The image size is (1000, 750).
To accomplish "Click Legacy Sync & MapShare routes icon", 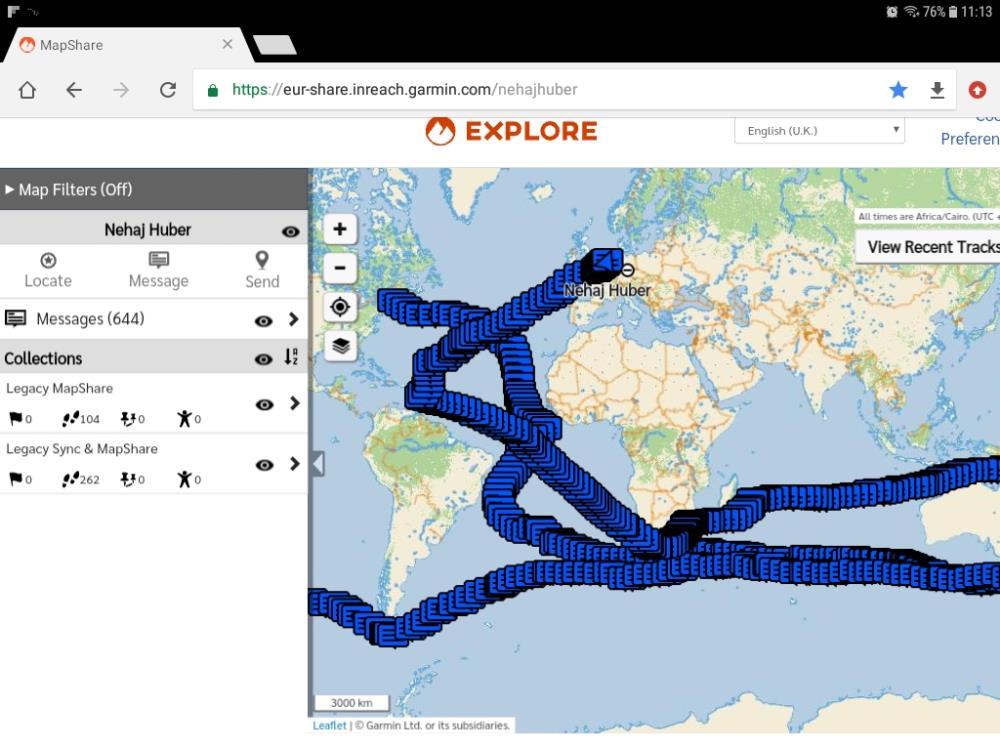I will click(x=128, y=479).
